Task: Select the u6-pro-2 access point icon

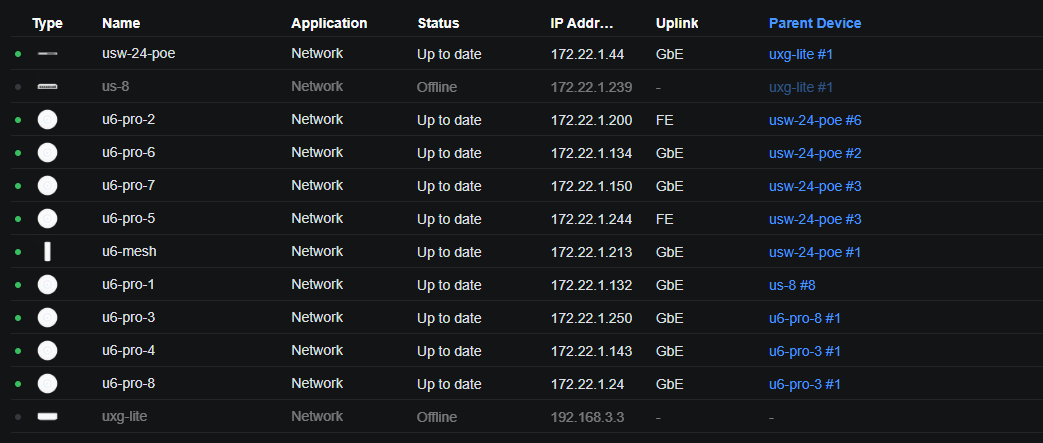Action: 47,120
